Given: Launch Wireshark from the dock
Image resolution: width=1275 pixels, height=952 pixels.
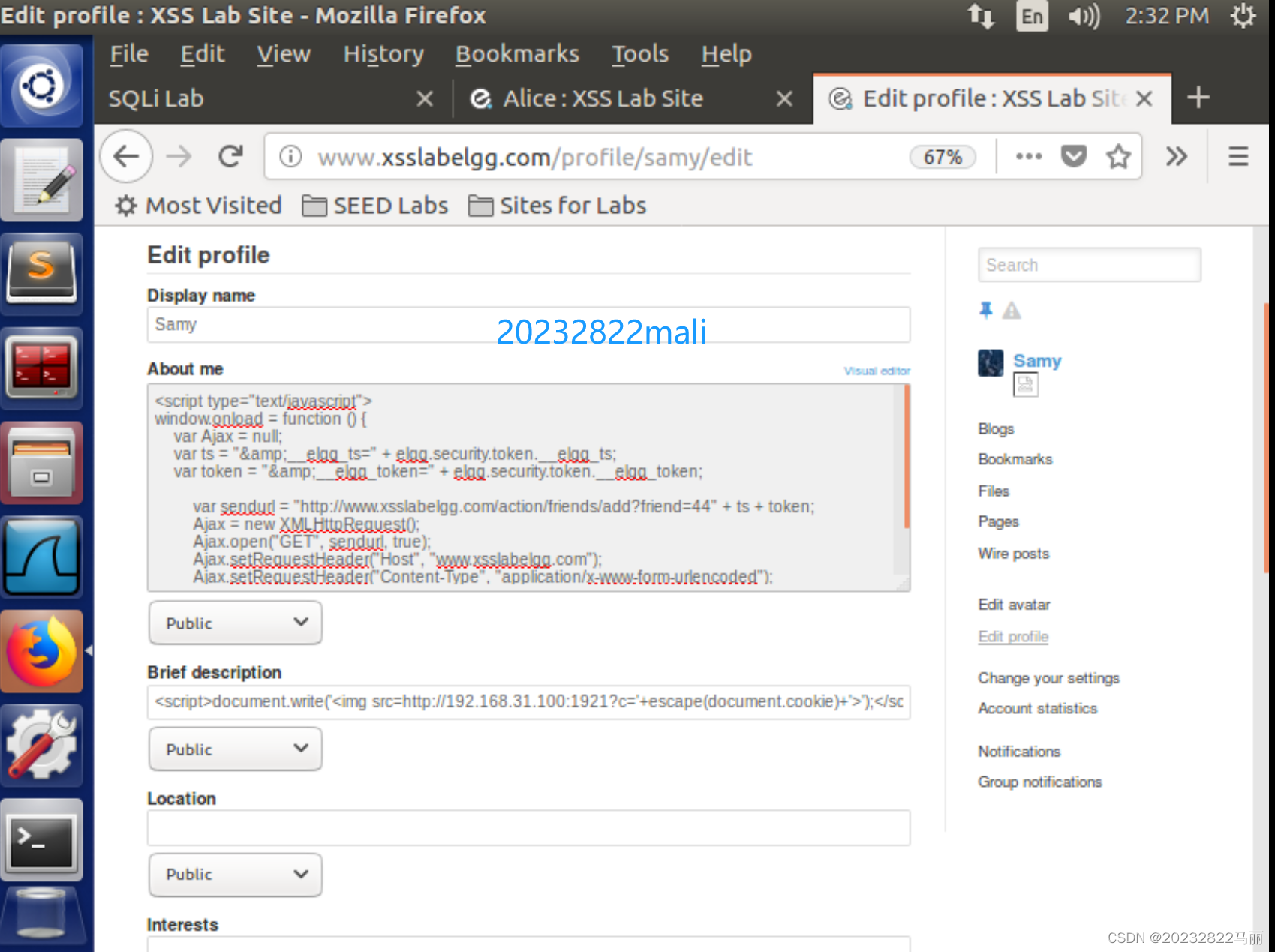Looking at the screenshot, I should click(42, 557).
